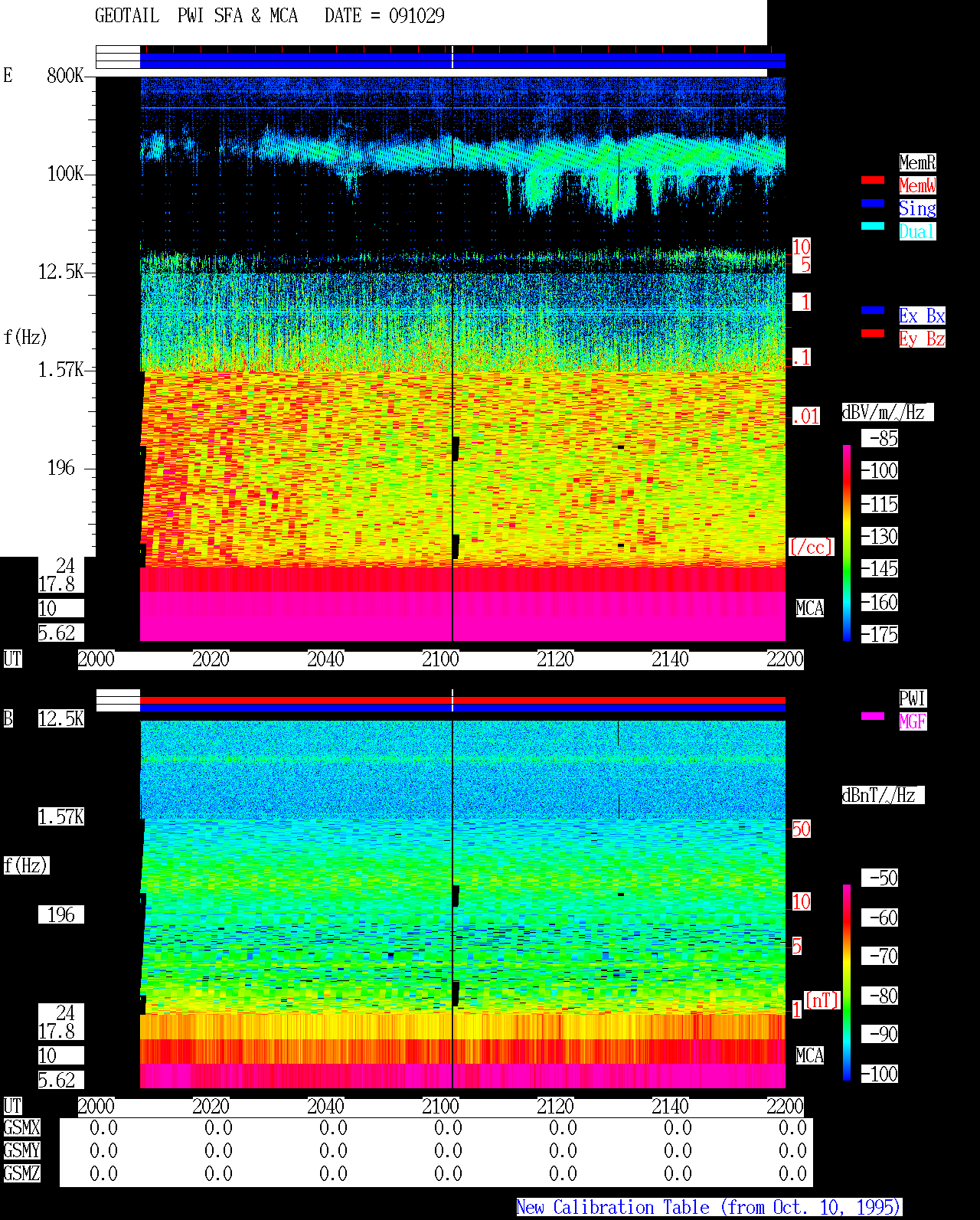
Task: Click 2200 on the B panel time axis
Action: pos(785,1106)
